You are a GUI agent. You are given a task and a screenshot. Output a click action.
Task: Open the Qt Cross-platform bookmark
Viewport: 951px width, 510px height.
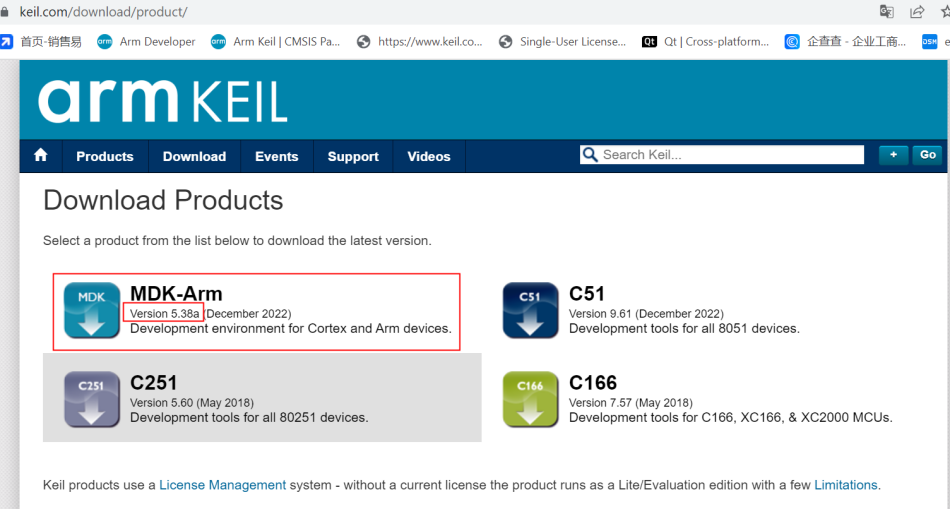706,42
